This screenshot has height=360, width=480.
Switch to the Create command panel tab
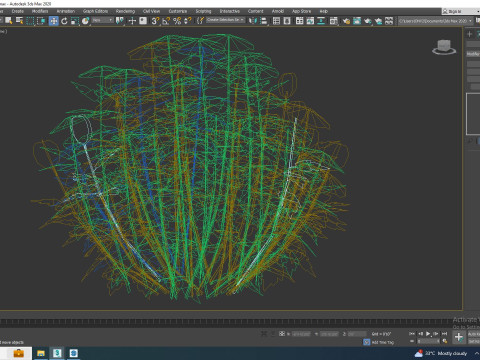469,34
